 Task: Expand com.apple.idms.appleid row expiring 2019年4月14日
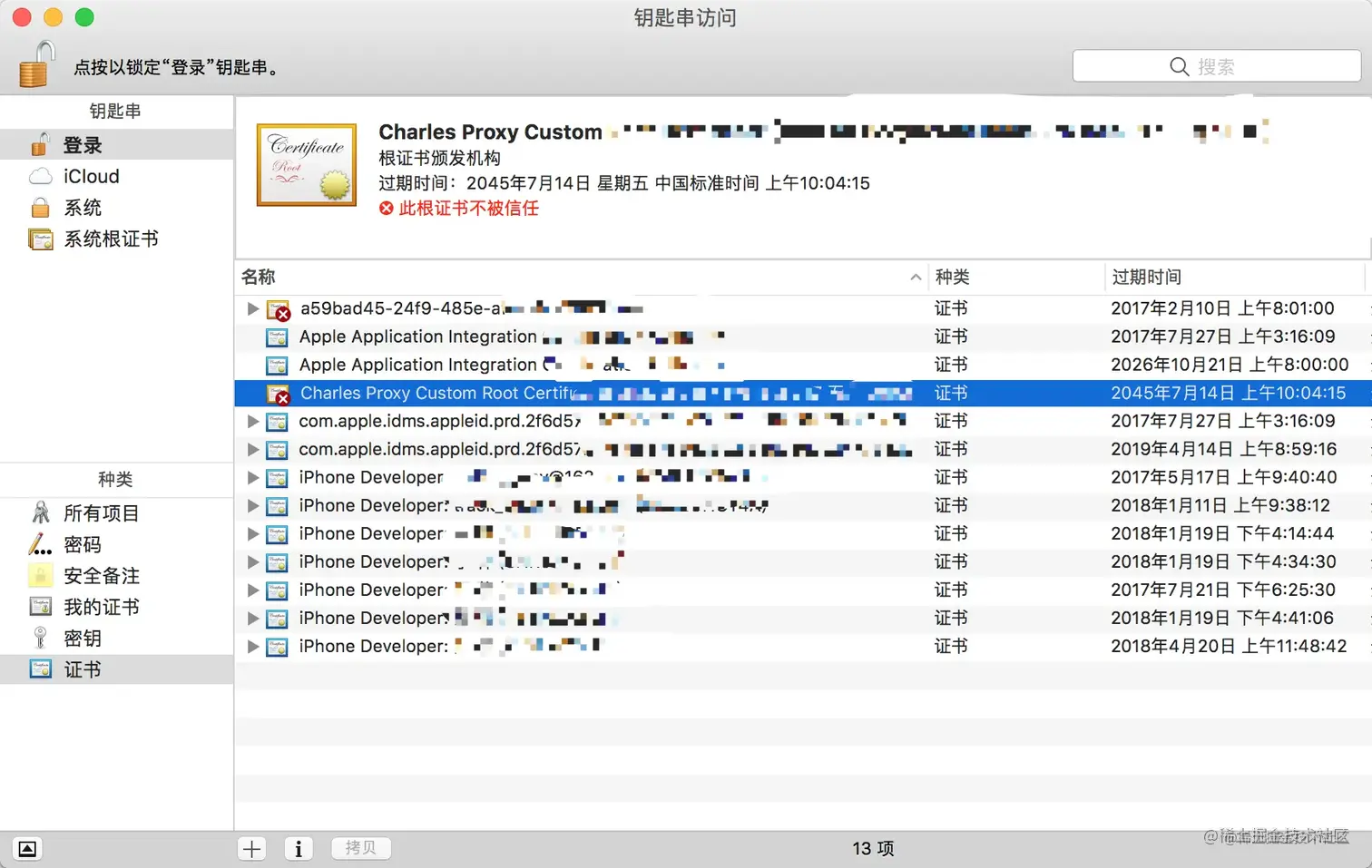point(253,449)
